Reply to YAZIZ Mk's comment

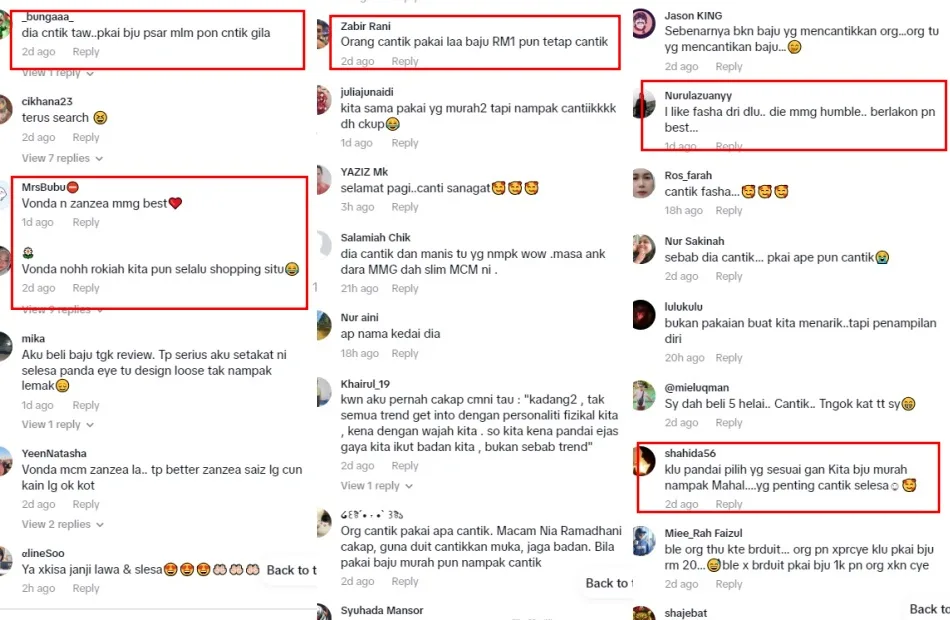405,207
